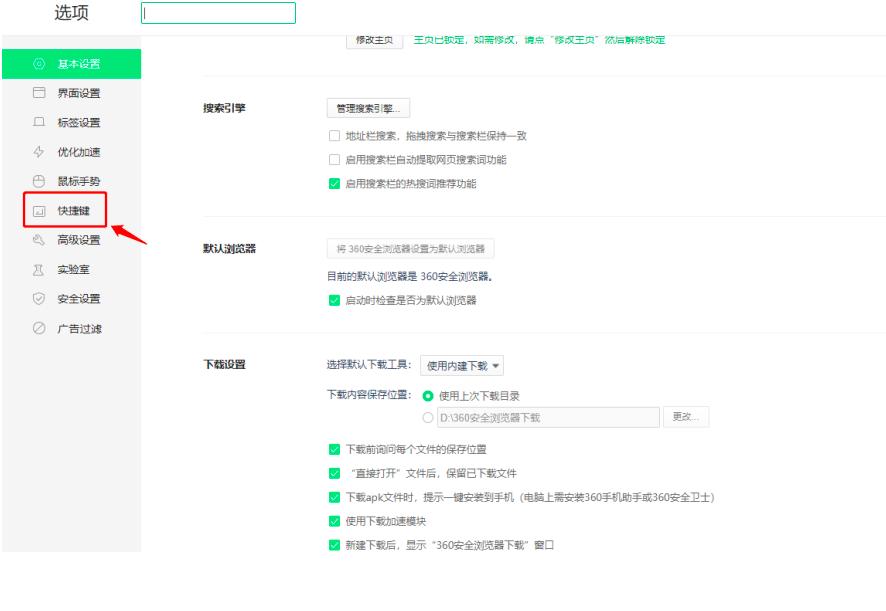Click the 选择默认下载工具 label
This screenshot has height=611, width=886.
tap(369, 365)
